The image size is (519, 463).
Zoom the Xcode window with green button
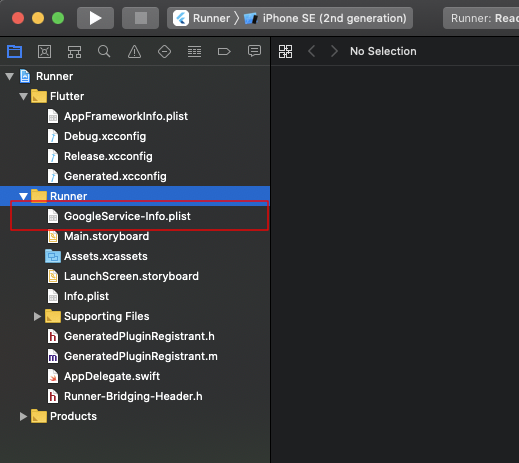pos(58,18)
